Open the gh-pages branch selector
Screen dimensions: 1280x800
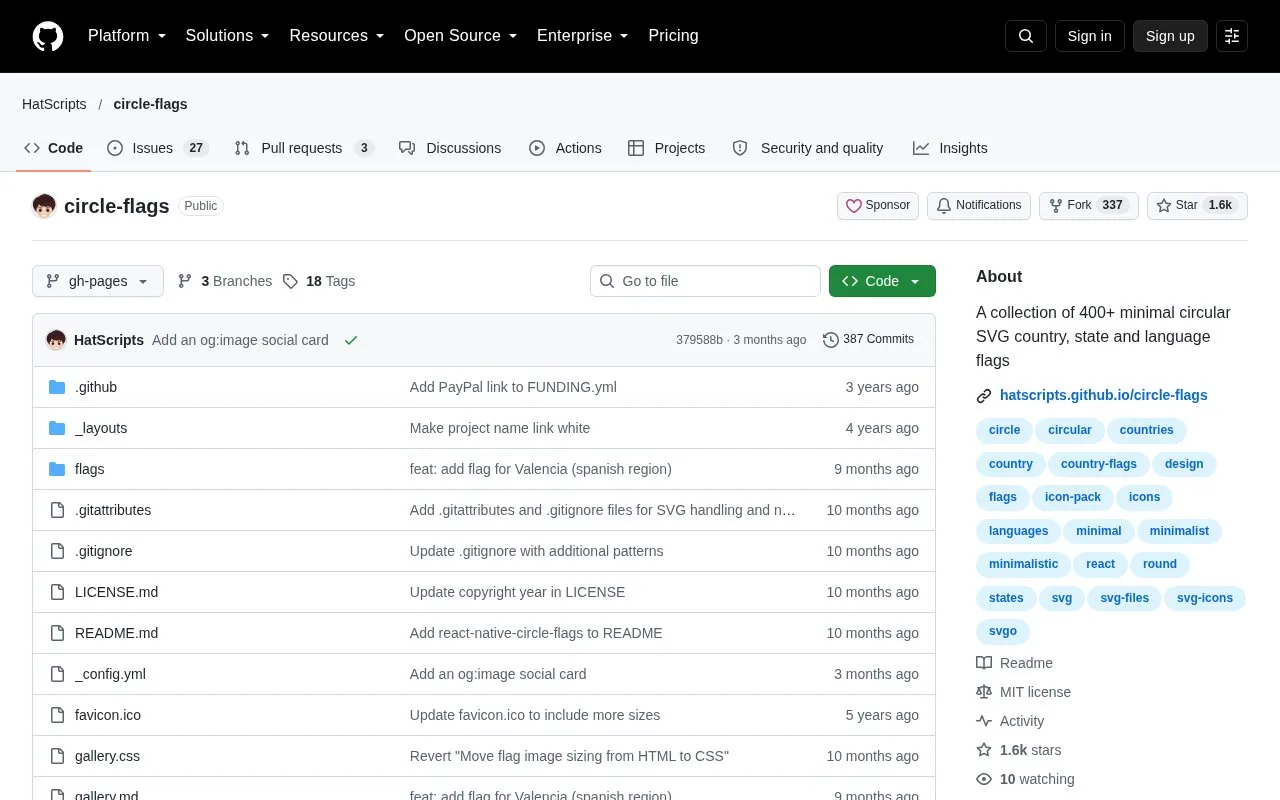click(98, 281)
